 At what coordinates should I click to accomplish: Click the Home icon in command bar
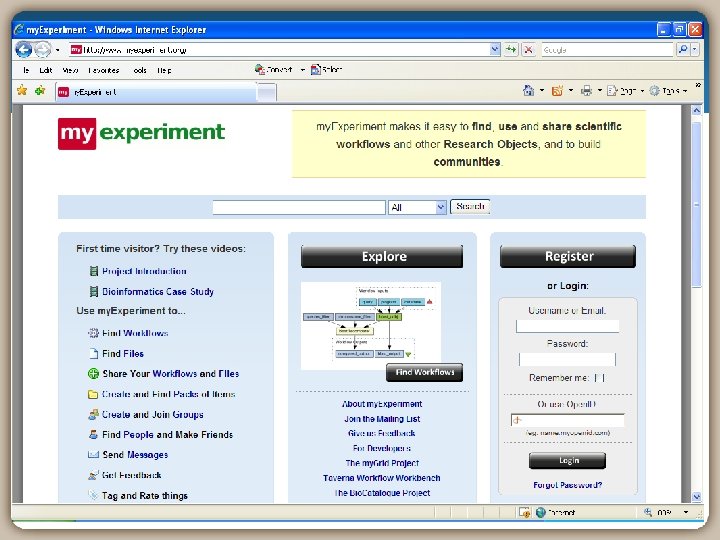pyautogui.click(x=529, y=90)
